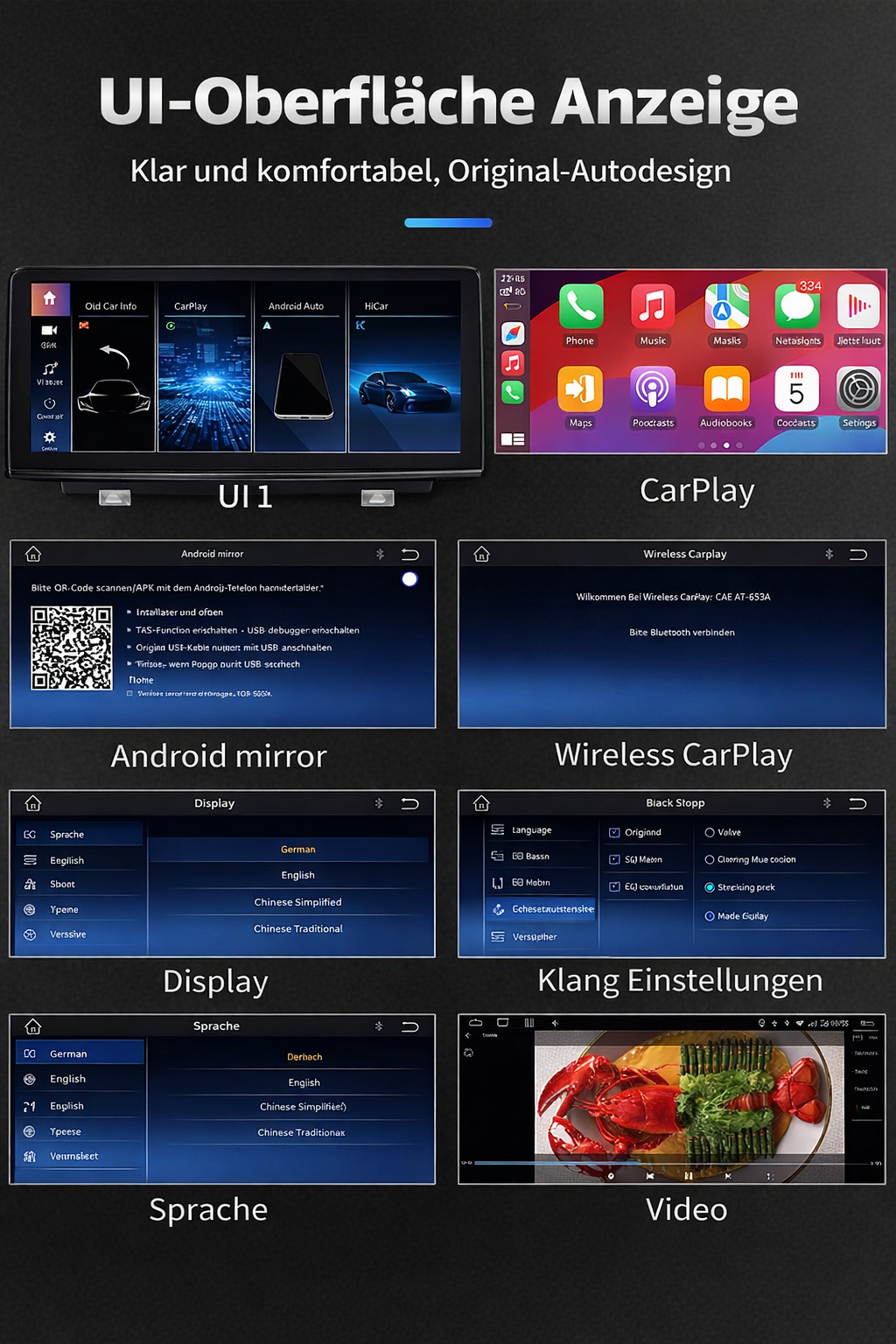Image resolution: width=896 pixels, height=1344 pixels.
Task: Tap the orange home icon in UI 1 sidebar
Action: (50, 298)
